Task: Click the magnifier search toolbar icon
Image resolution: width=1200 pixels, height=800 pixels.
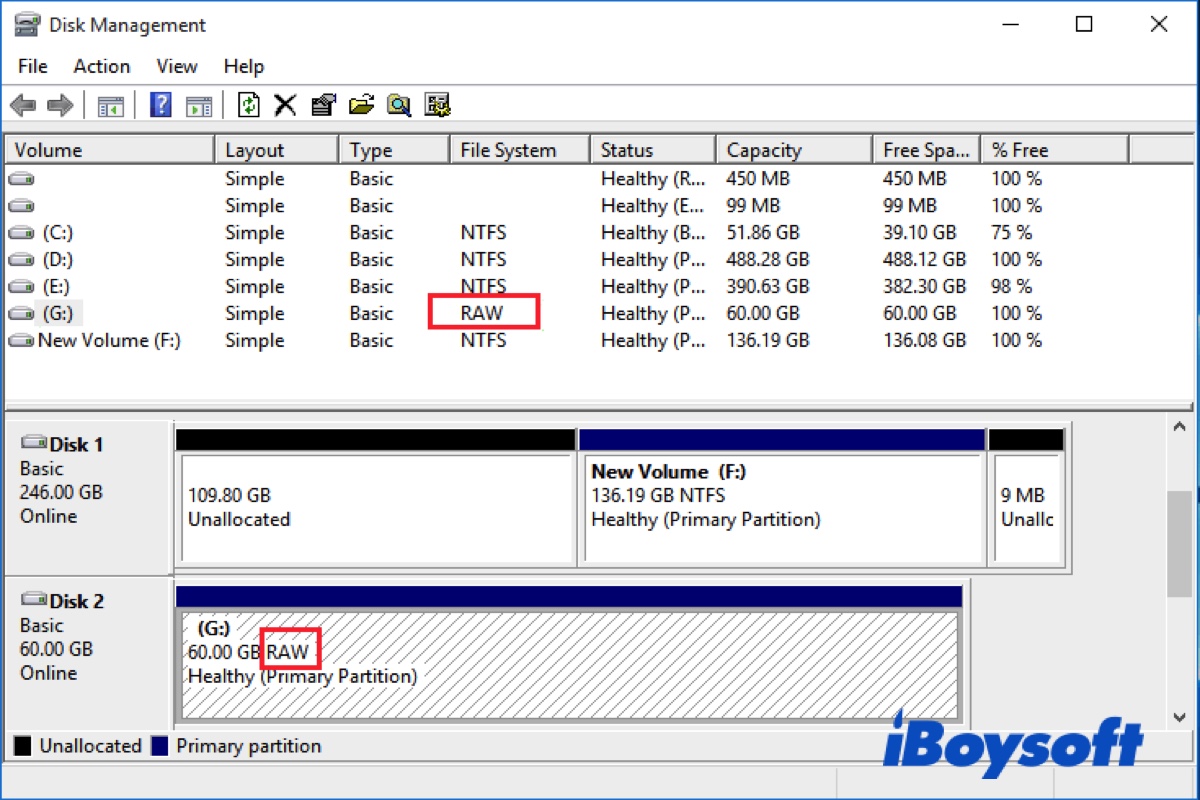Action: coord(399,105)
